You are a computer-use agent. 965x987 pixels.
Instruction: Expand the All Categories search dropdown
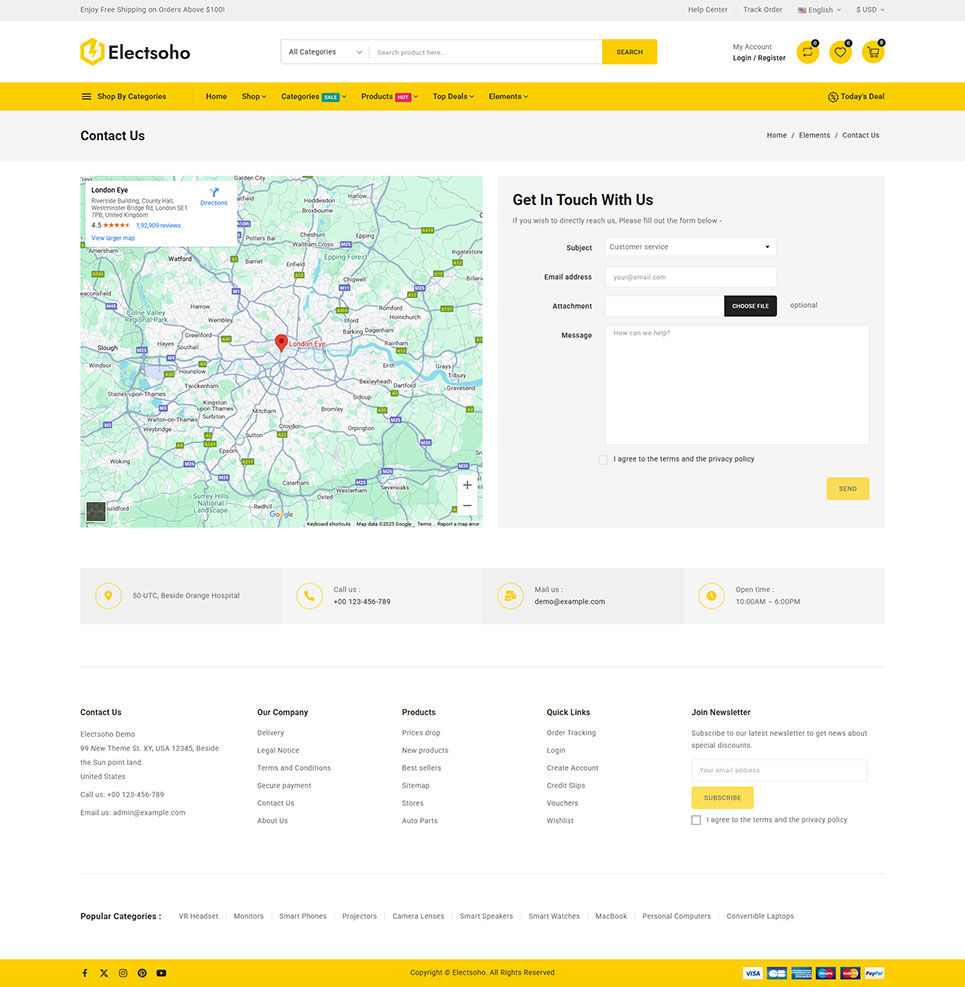point(324,52)
